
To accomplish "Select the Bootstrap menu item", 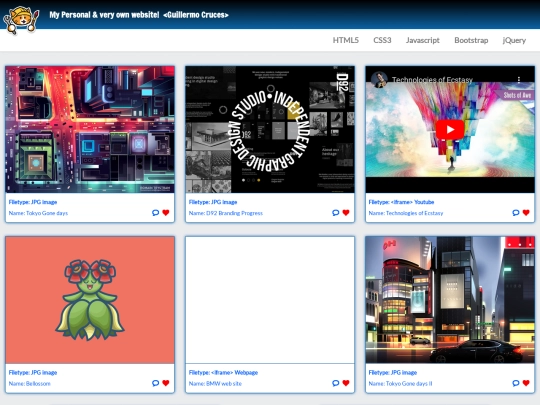I will (x=471, y=40).
